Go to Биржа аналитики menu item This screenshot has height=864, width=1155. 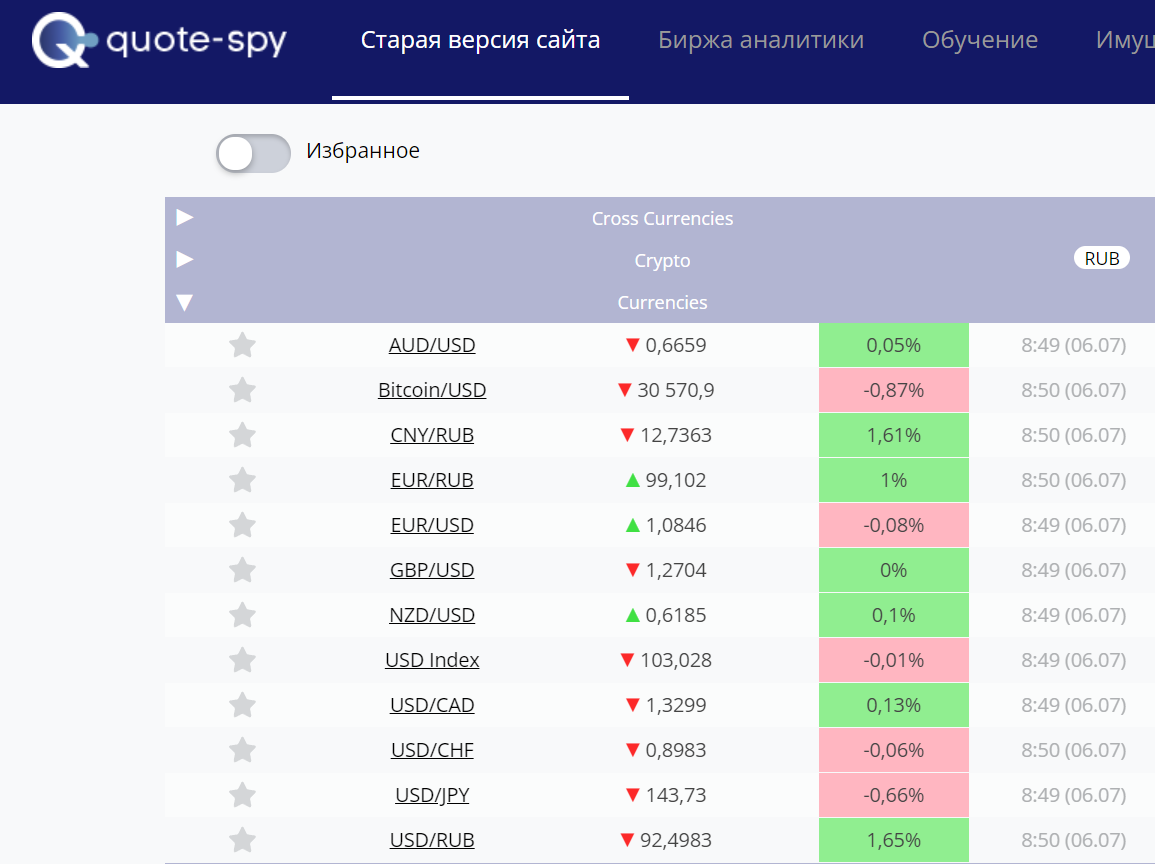pos(761,40)
